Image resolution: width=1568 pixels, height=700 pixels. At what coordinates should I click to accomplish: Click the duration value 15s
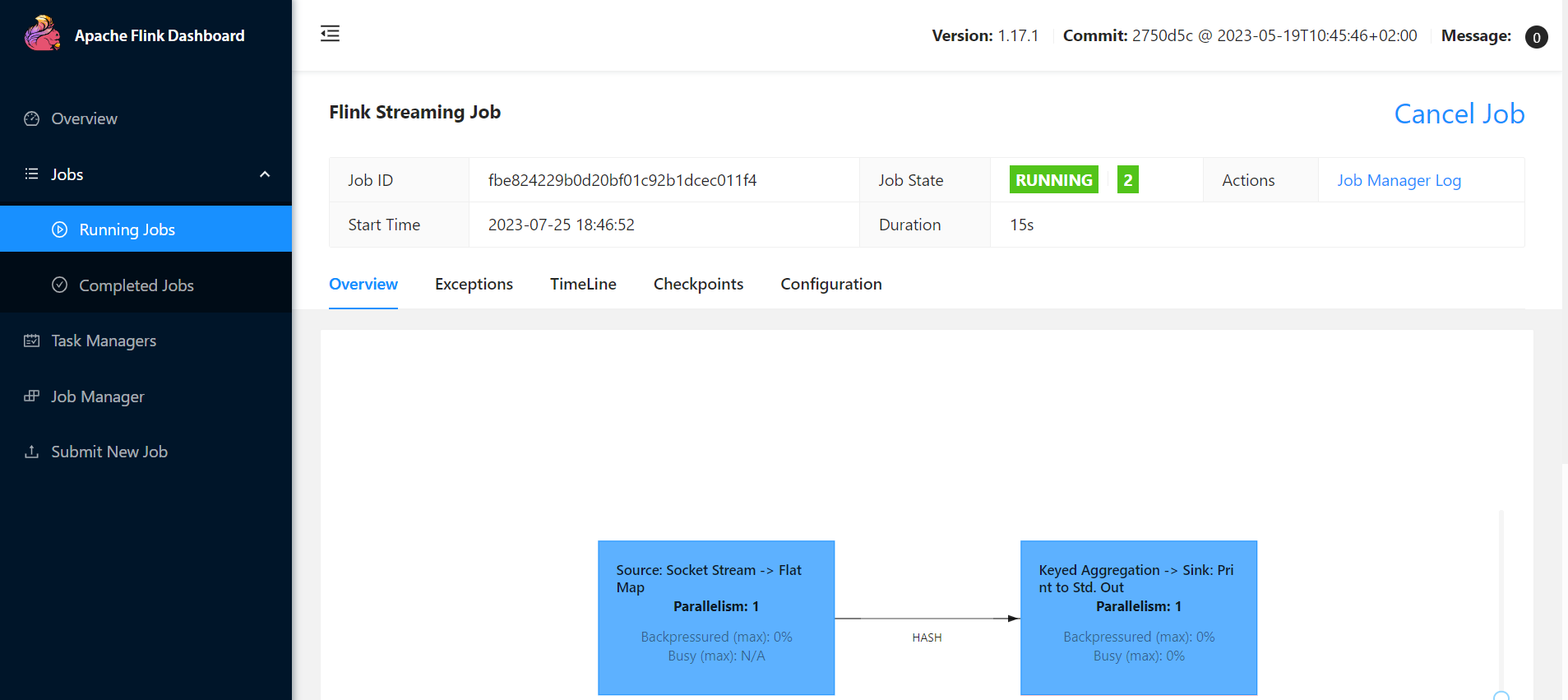1021,225
